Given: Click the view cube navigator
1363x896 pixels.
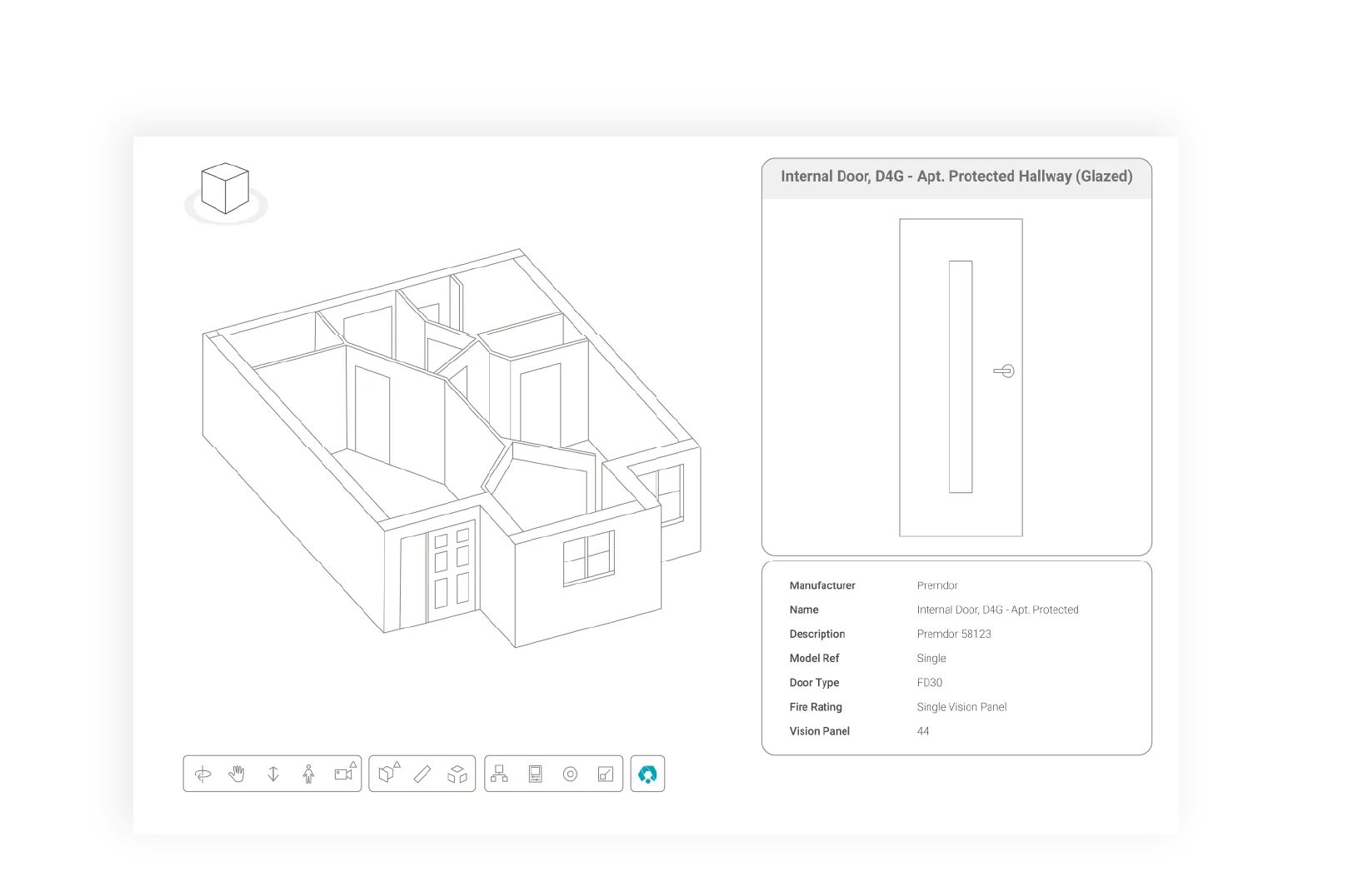Looking at the screenshot, I should tap(225, 189).
